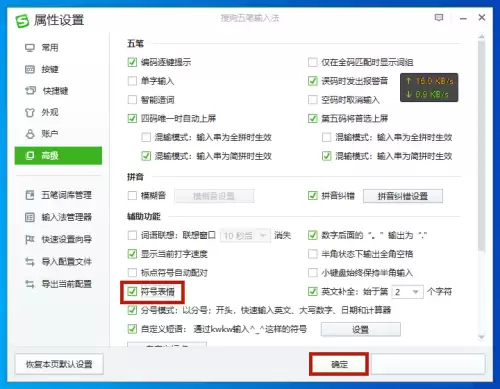
Task: Open the 账户 user icon
Action: pos(30,134)
